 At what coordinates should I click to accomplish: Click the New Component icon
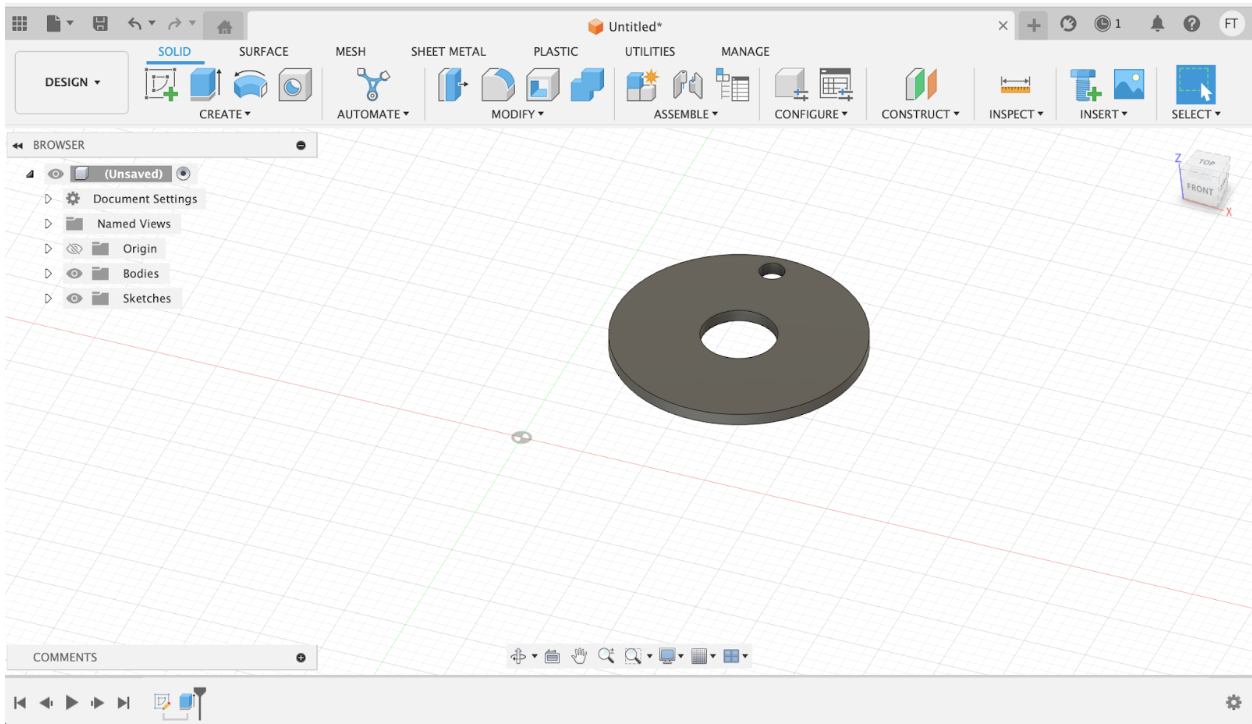point(642,85)
